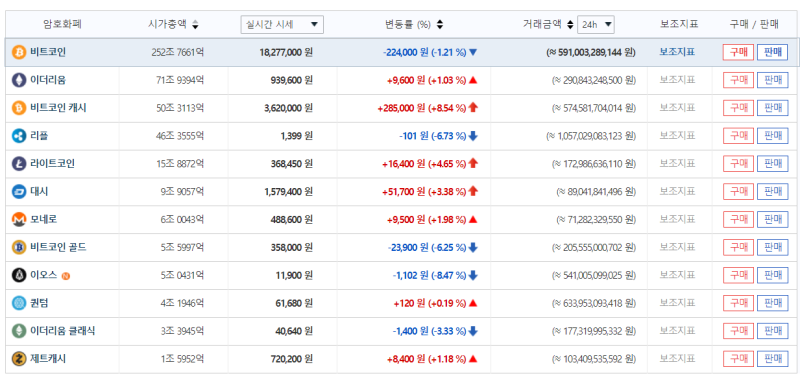
Task: Click the 암호화폐 column header
Action: [63, 24]
